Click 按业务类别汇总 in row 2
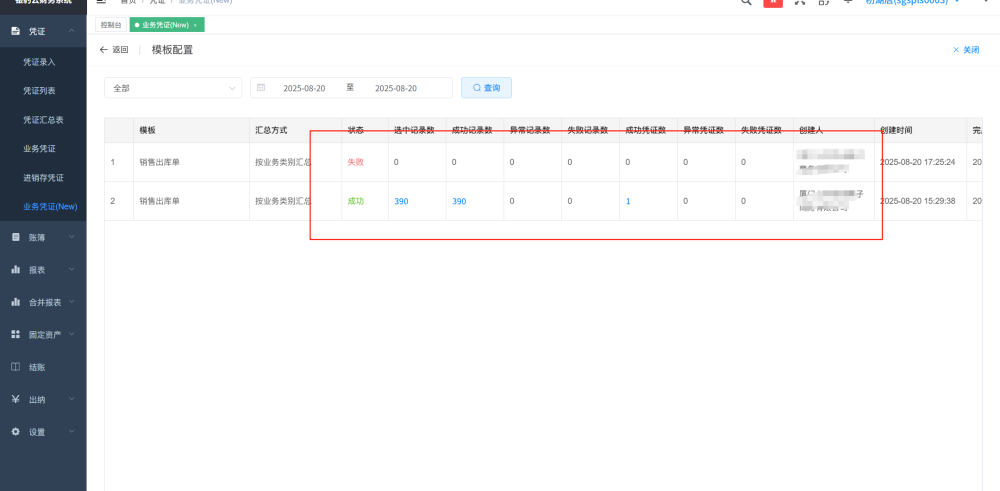Screen dimensions: 1000x491 tap(283, 202)
